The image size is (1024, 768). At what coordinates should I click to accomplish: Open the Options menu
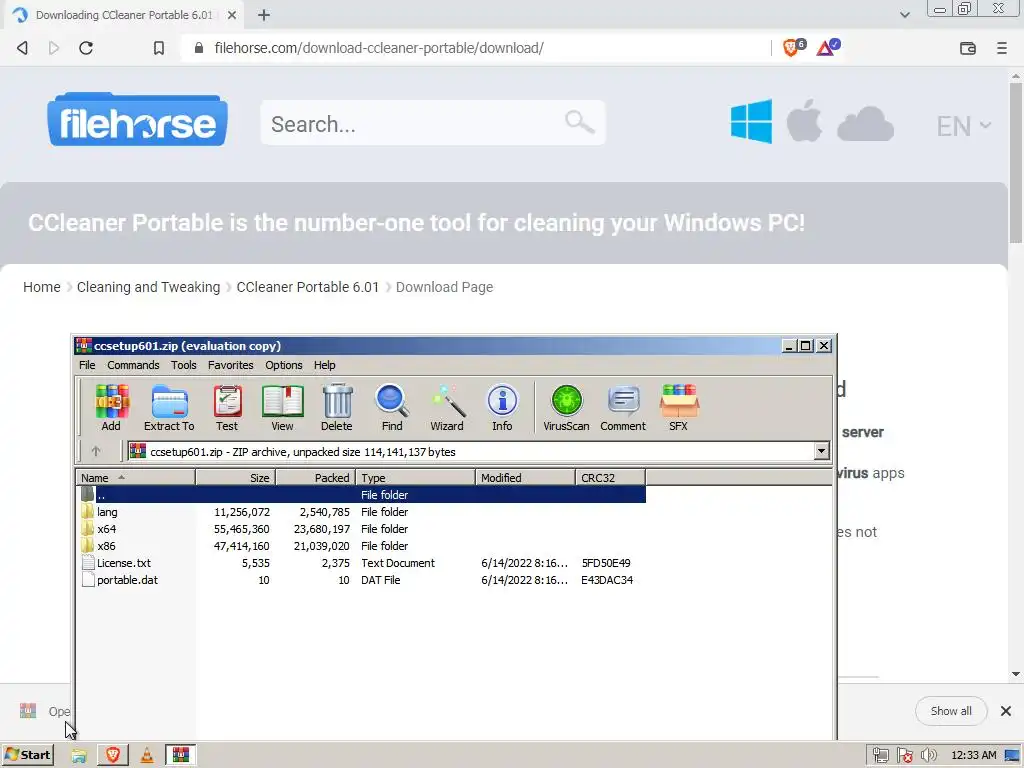coord(283,365)
